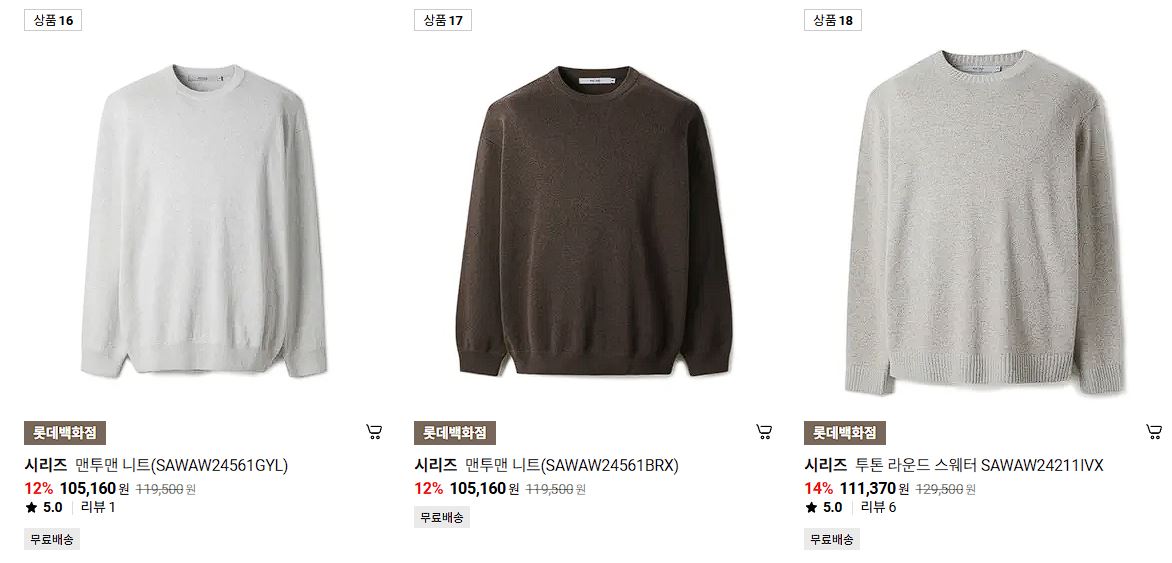
Task: Click 무료배송 tag under the brown knit
Action: (442, 517)
